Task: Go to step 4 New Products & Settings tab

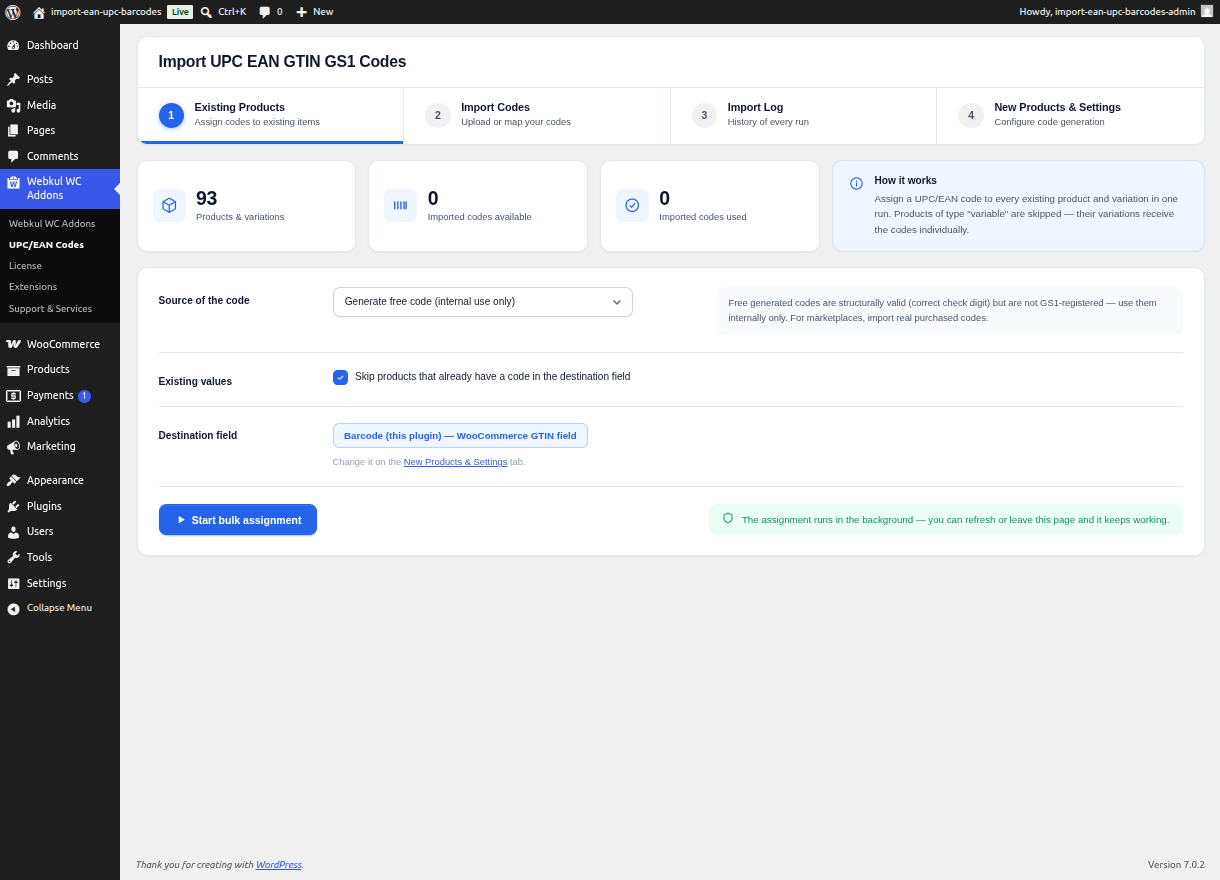Action: click(1070, 115)
